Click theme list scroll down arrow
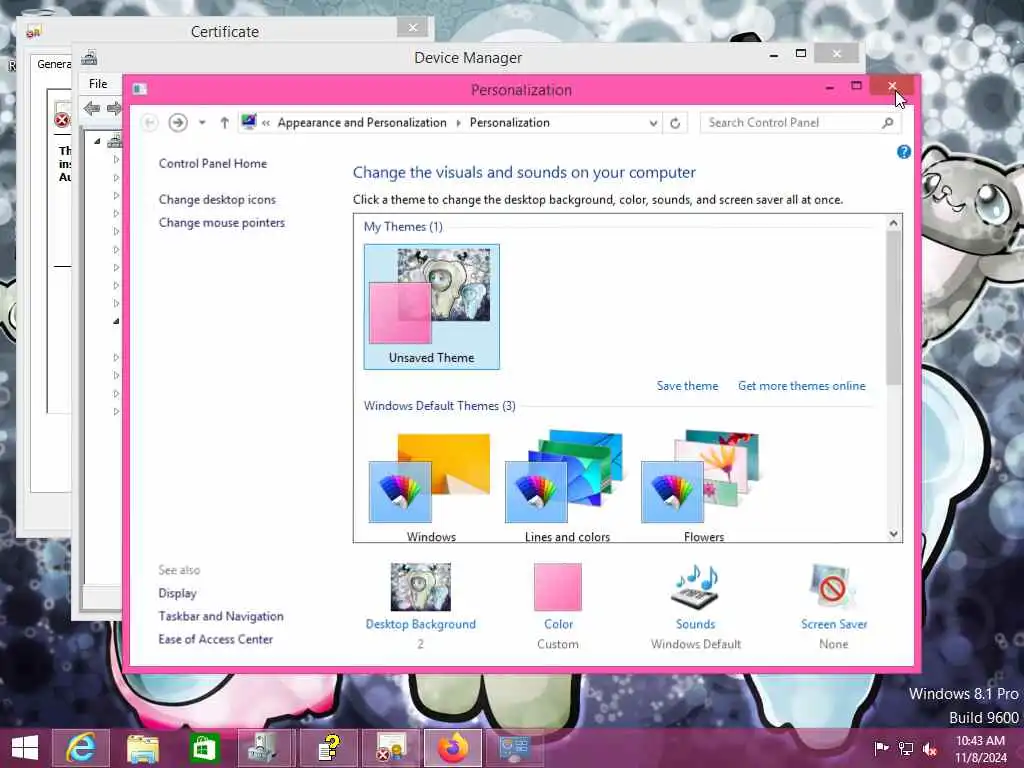1024x768 pixels. tap(893, 534)
